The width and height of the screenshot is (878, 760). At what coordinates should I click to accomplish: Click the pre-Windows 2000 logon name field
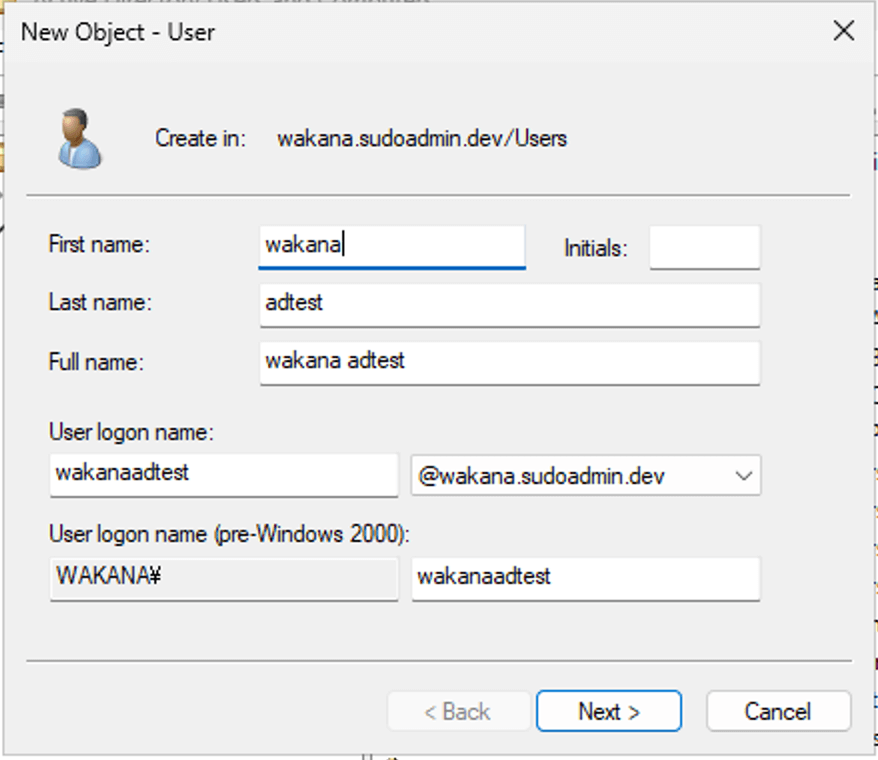(585, 577)
